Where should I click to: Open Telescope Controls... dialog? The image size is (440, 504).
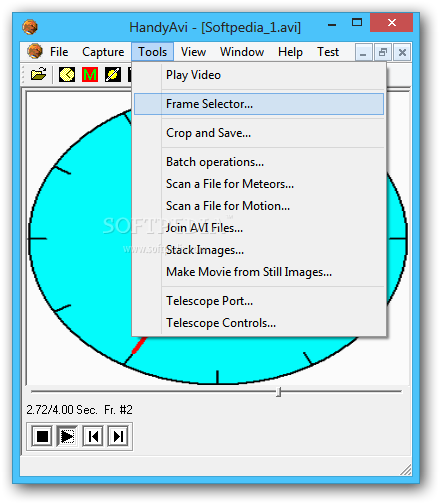259,323
